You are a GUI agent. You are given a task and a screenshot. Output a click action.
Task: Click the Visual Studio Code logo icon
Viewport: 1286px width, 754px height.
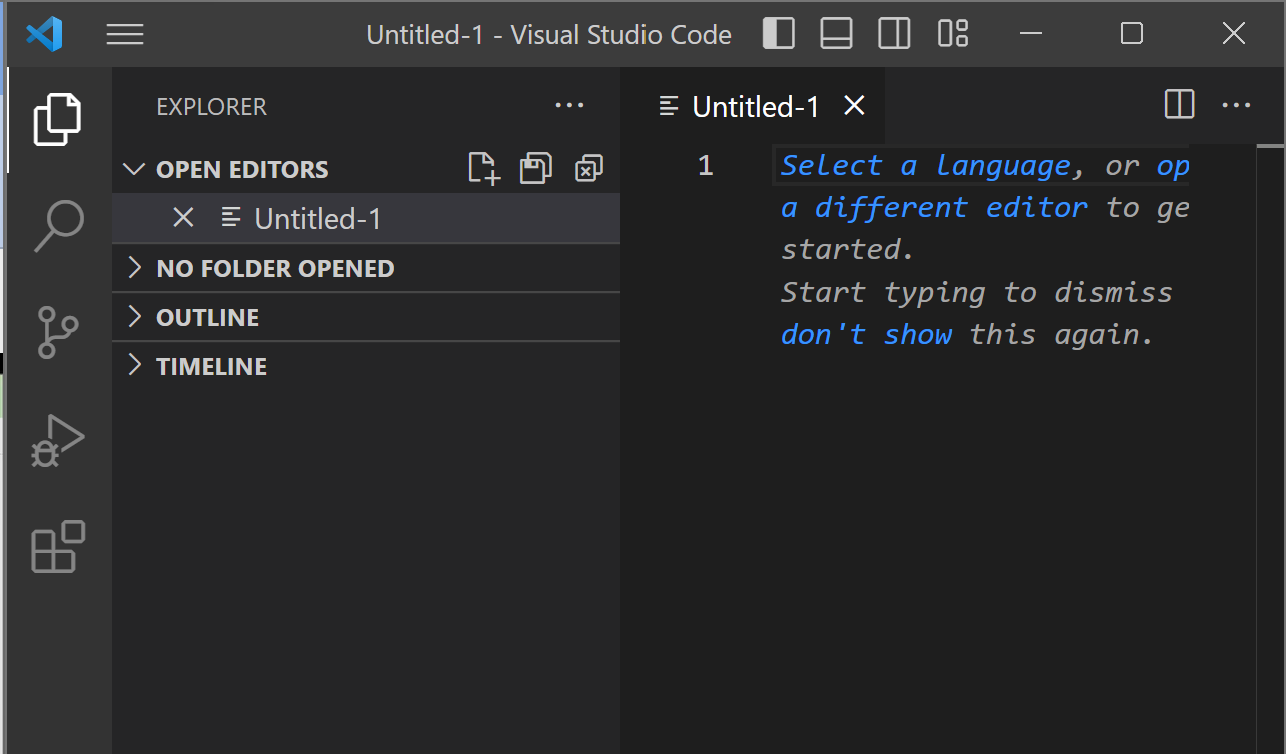click(44, 35)
